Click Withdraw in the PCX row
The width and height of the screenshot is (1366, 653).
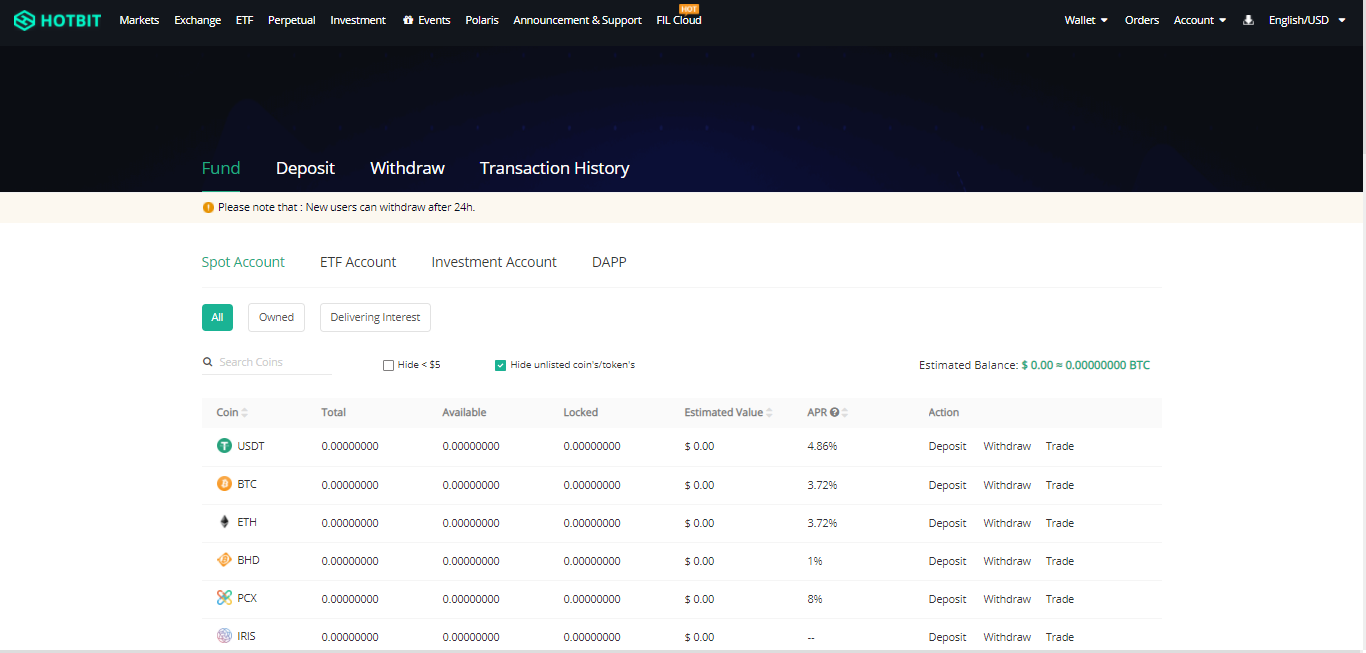click(1007, 599)
